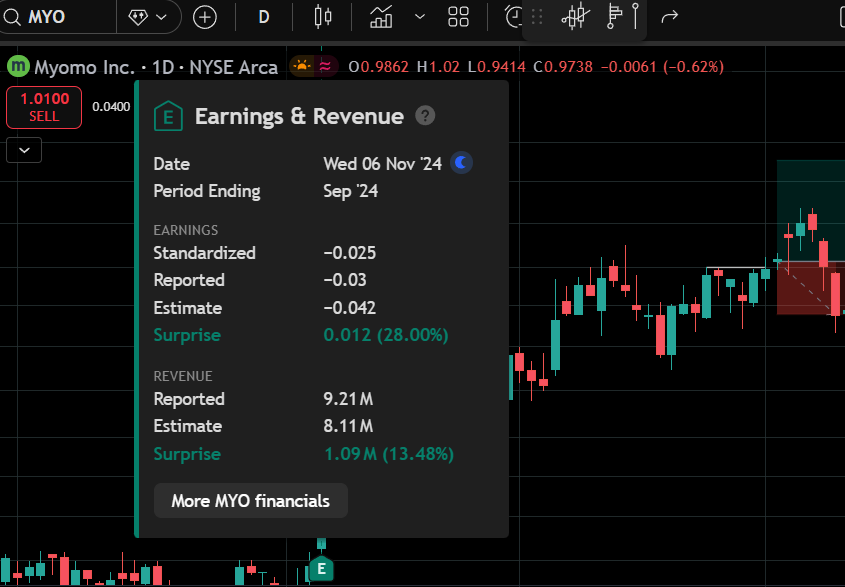
Task: Click the 1.0100 SELL button
Action: (x=44, y=107)
